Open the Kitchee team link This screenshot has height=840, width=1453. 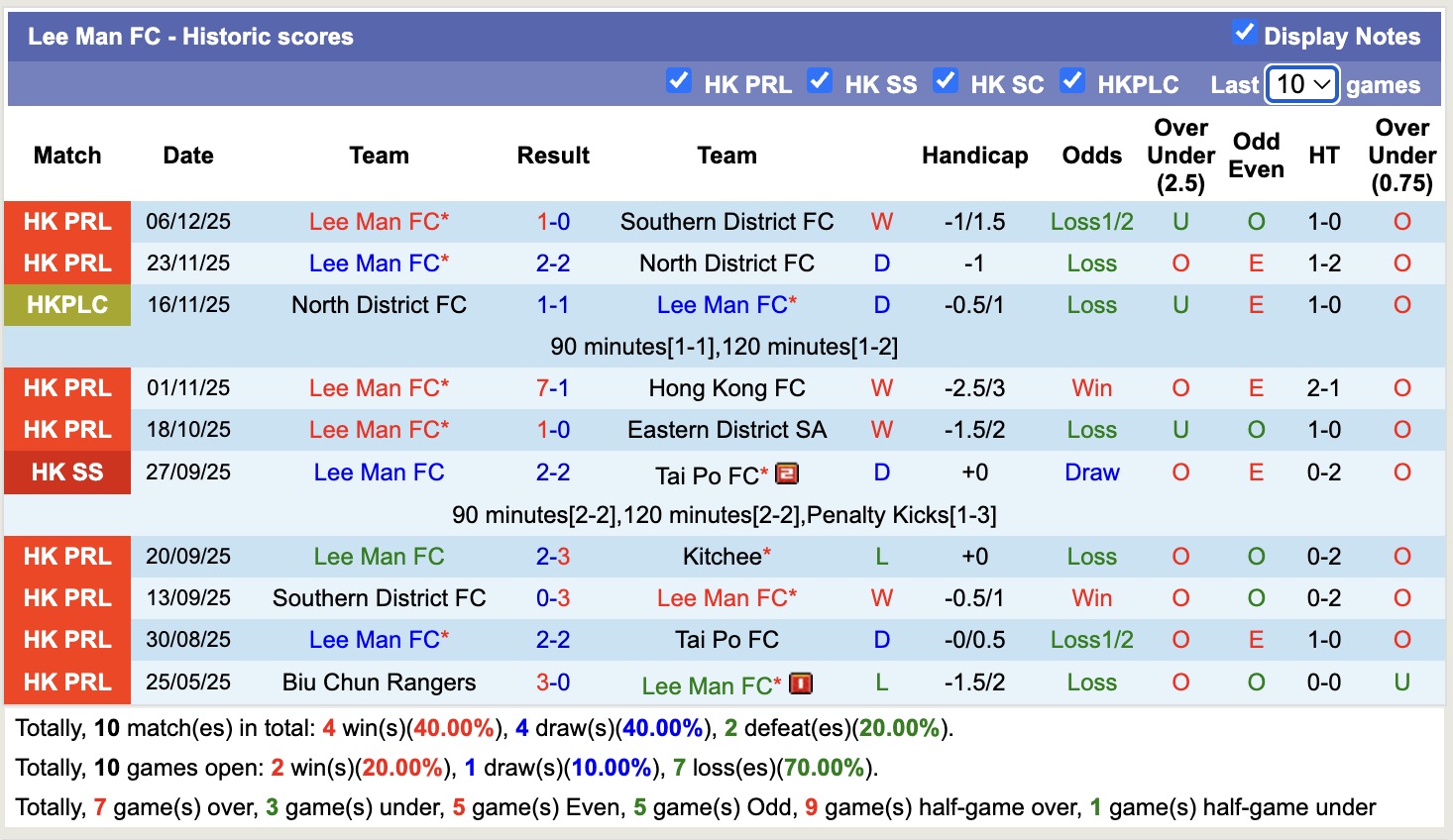tap(719, 556)
